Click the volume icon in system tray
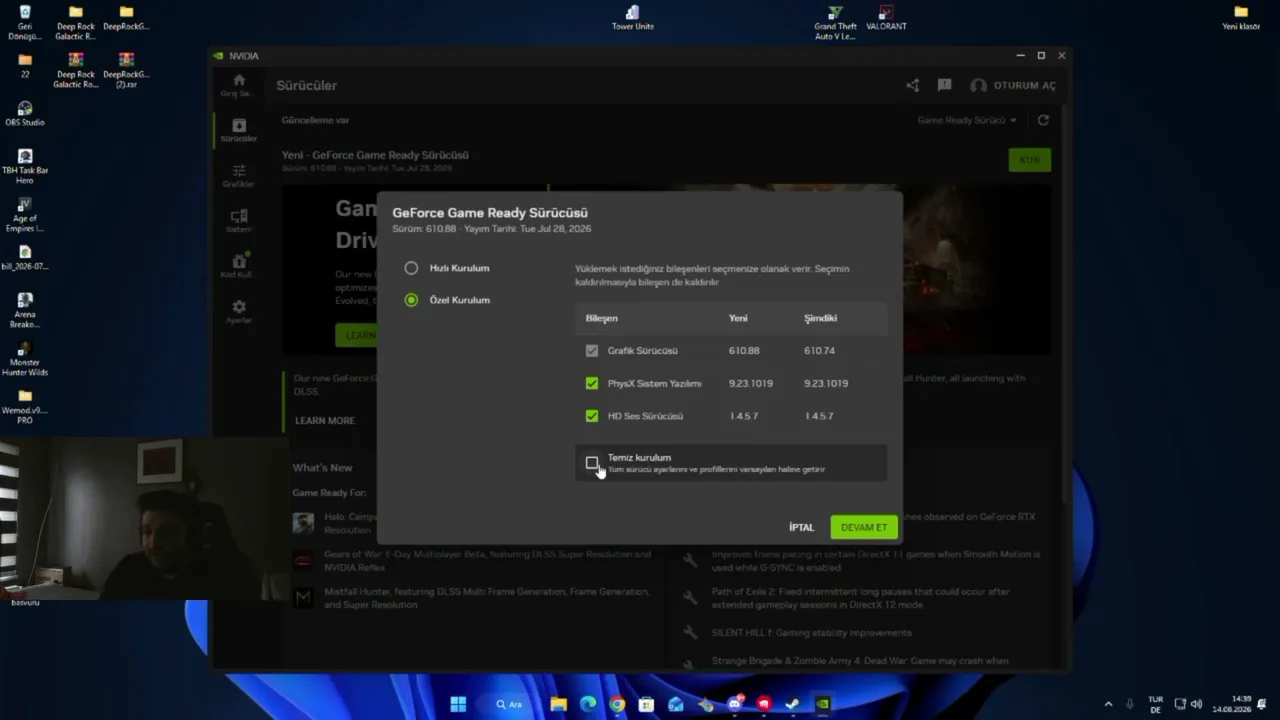This screenshot has width=1280, height=720. pos(1196,704)
